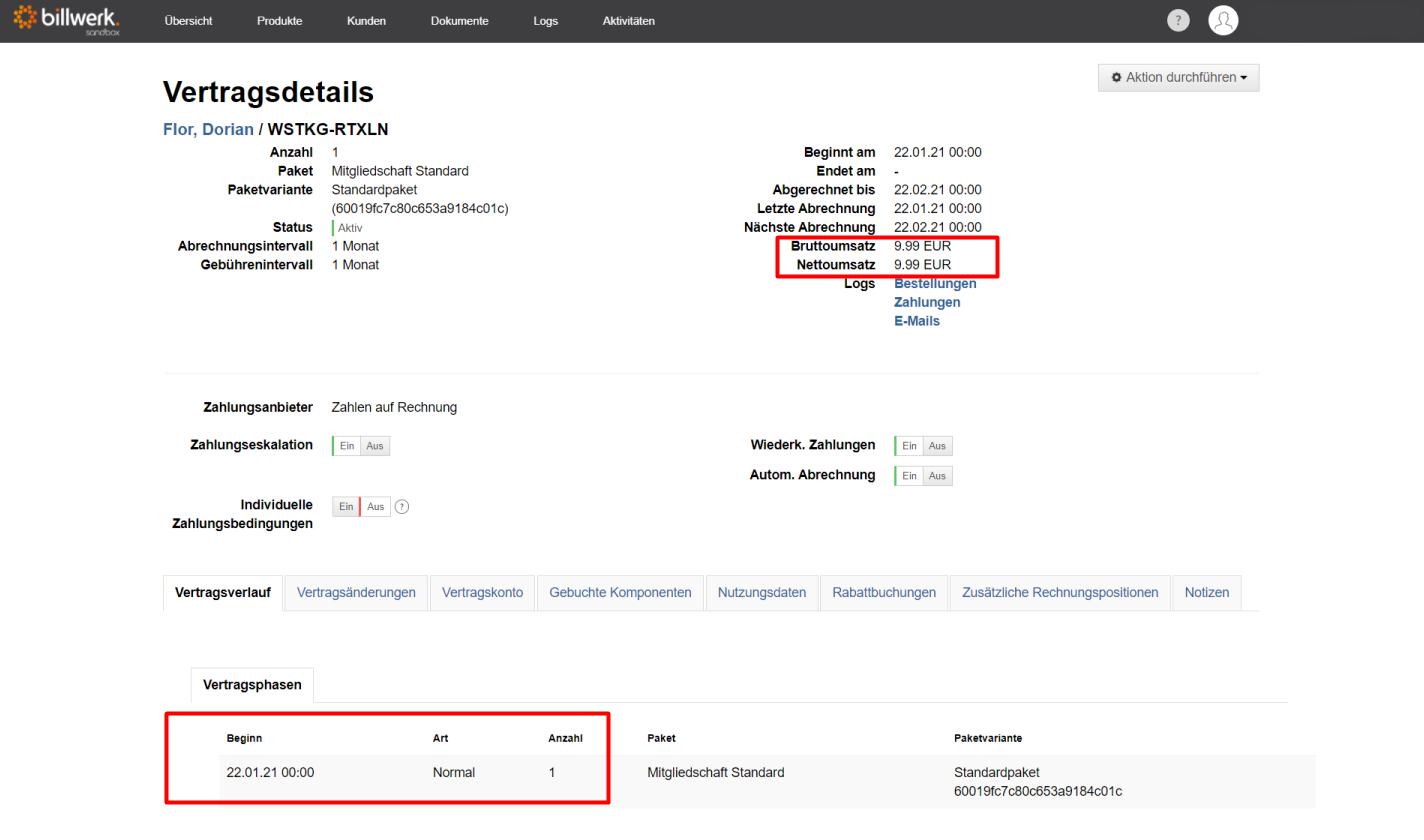This screenshot has width=1424, height=840.
Task: Open Dokumente in the top navigation
Action: (460, 21)
